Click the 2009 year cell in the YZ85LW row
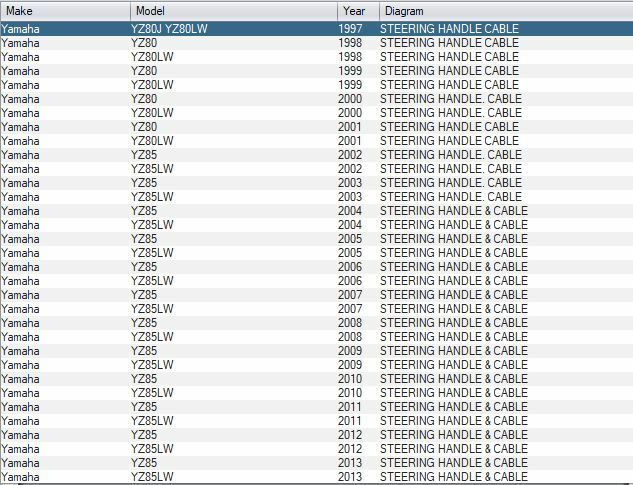This screenshot has height=485, width=633. coord(350,365)
